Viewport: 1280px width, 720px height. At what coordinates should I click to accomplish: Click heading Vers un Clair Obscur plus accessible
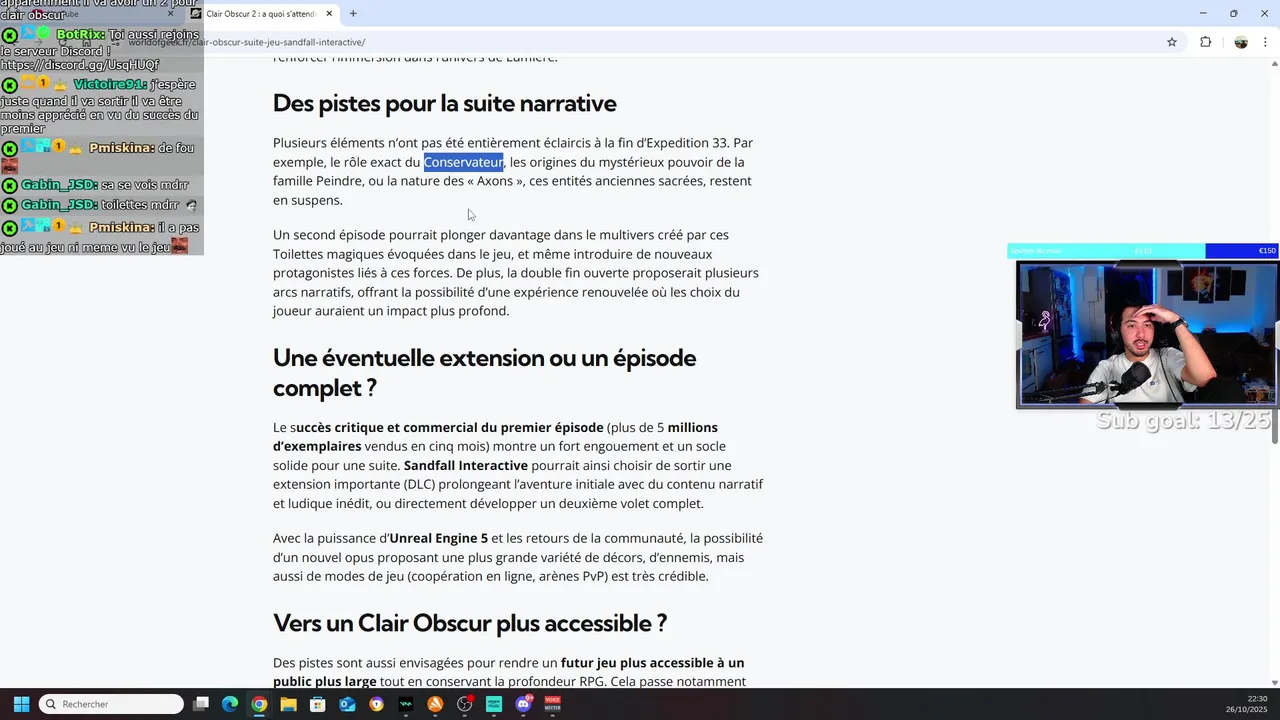pos(470,623)
